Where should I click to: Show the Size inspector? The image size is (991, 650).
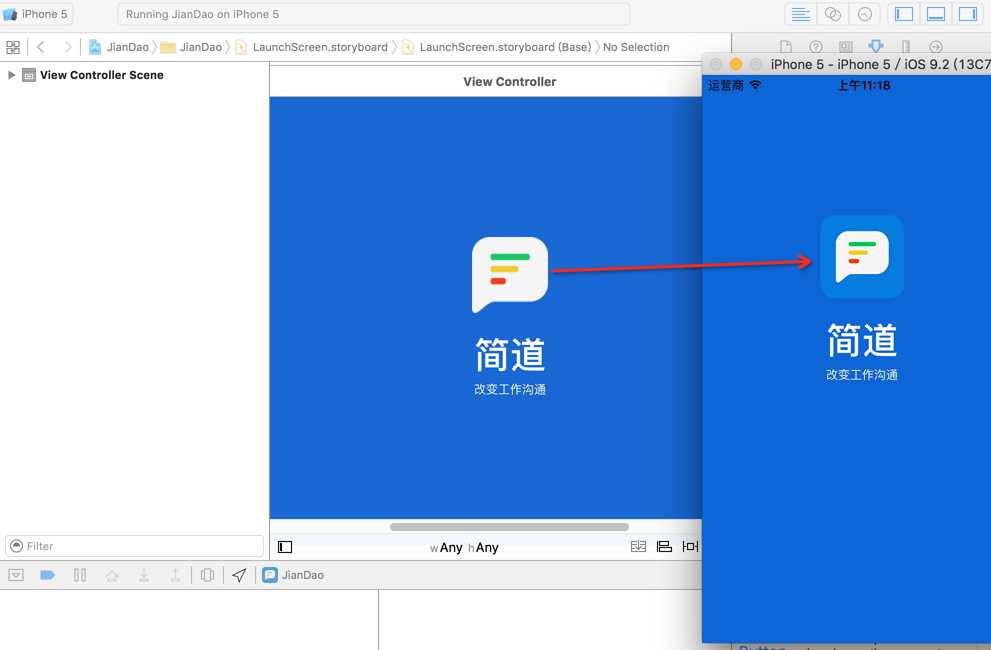coord(906,47)
